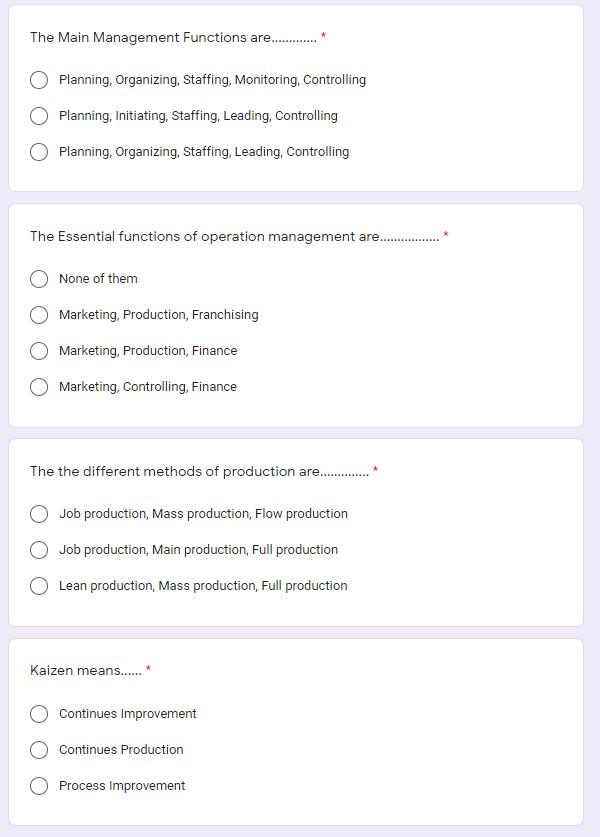The width and height of the screenshot is (600, 837).
Task: Select "Process Improvement" as Kaizen answer
Action: (x=38, y=785)
